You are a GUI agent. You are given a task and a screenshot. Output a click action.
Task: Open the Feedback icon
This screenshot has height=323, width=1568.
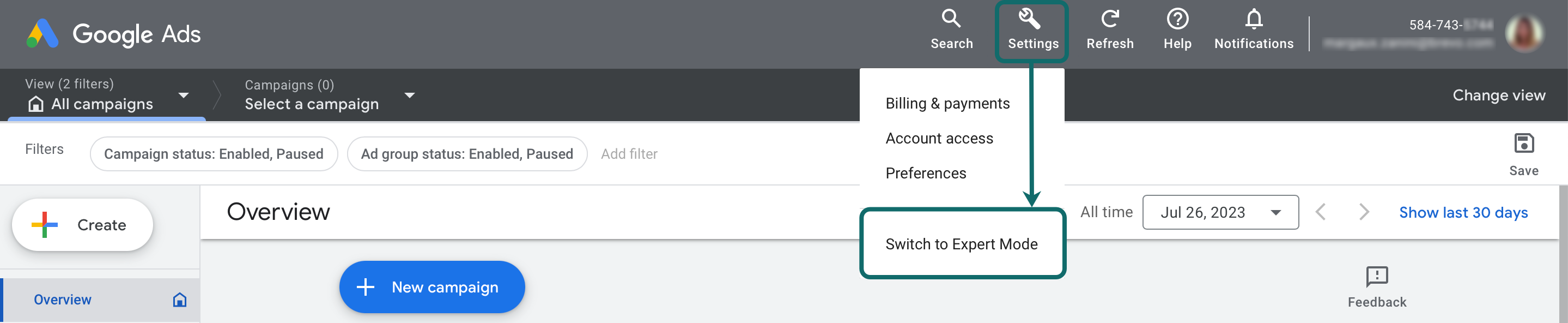(1377, 276)
